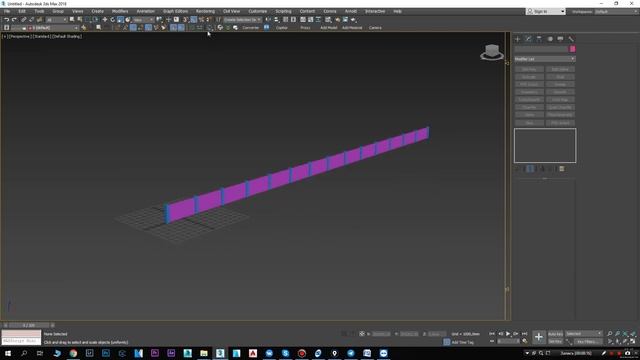Open the Scripting menu
The width and height of the screenshot is (640, 360).
click(283, 11)
